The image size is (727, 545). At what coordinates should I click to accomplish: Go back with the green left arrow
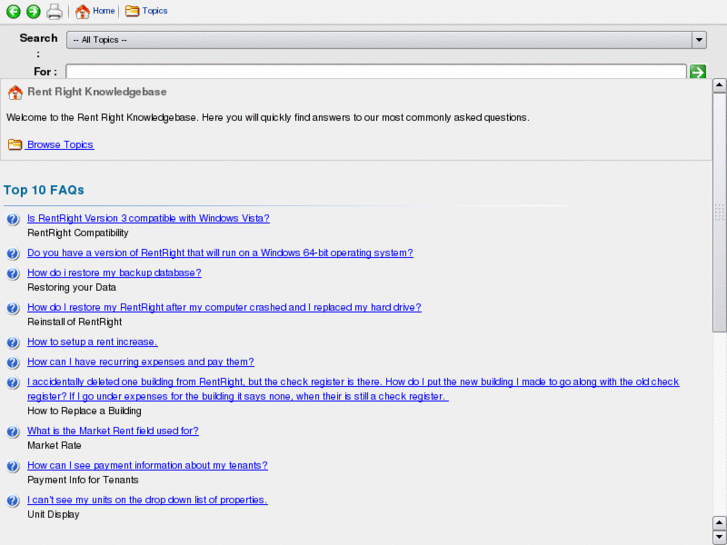point(13,11)
